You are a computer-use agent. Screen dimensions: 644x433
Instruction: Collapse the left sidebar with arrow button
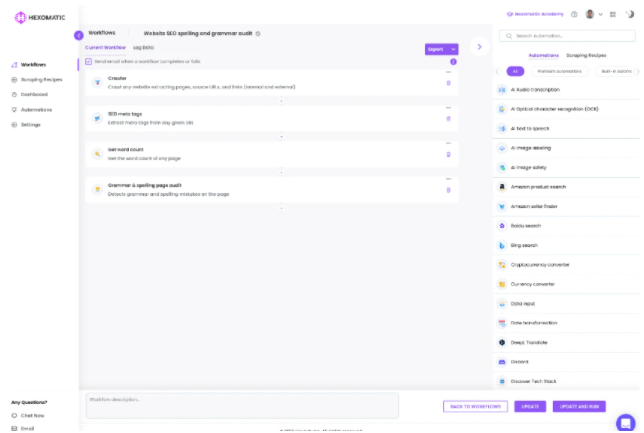click(x=79, y=36)
